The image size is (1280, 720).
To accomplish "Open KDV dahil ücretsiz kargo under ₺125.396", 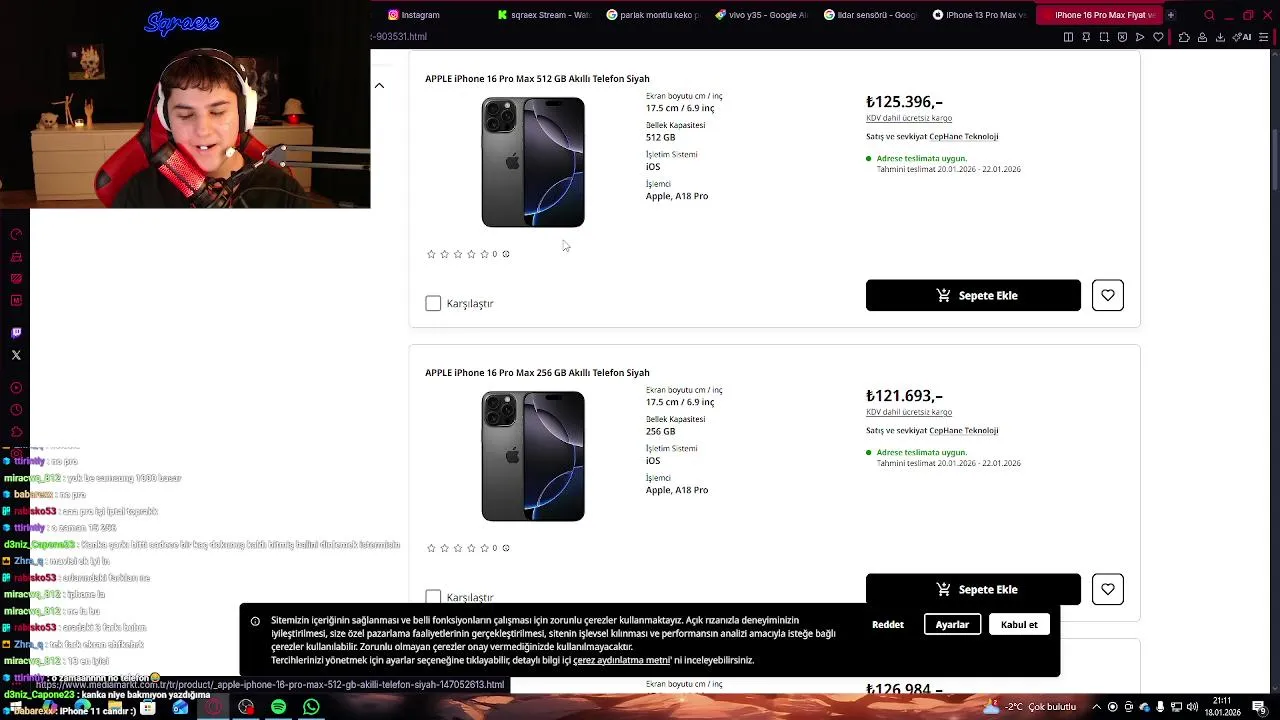I will tap(909, 118).
